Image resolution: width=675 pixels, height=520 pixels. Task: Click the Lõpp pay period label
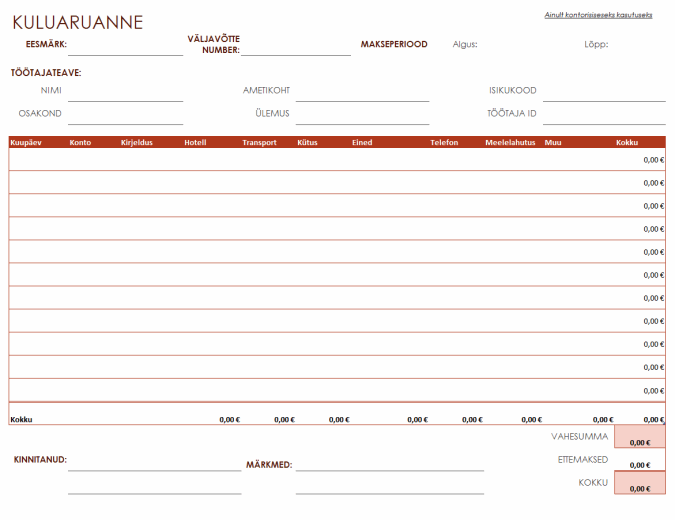coord(596,44)
